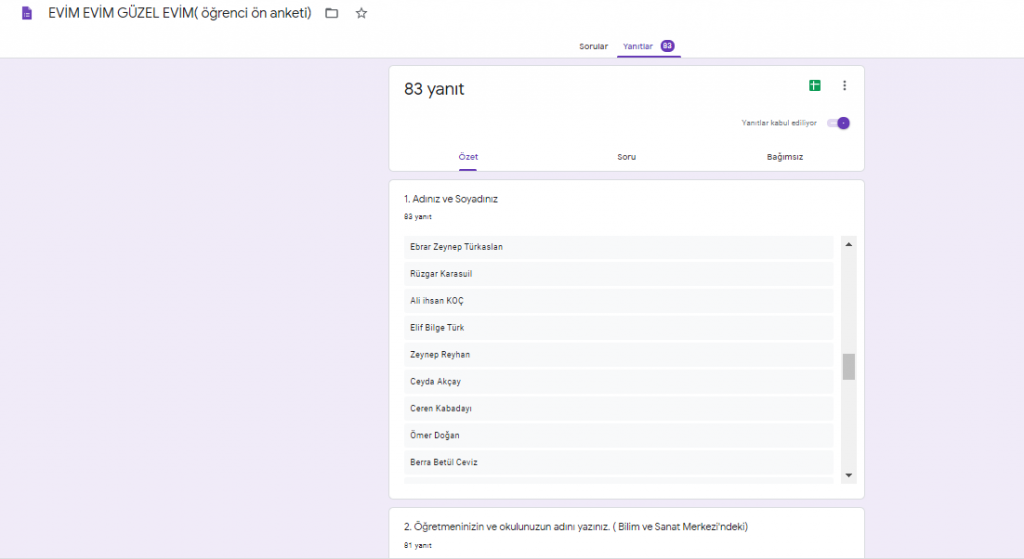Select the response 'Ebrar Zeynep Türkaslan'

point(618,247)
